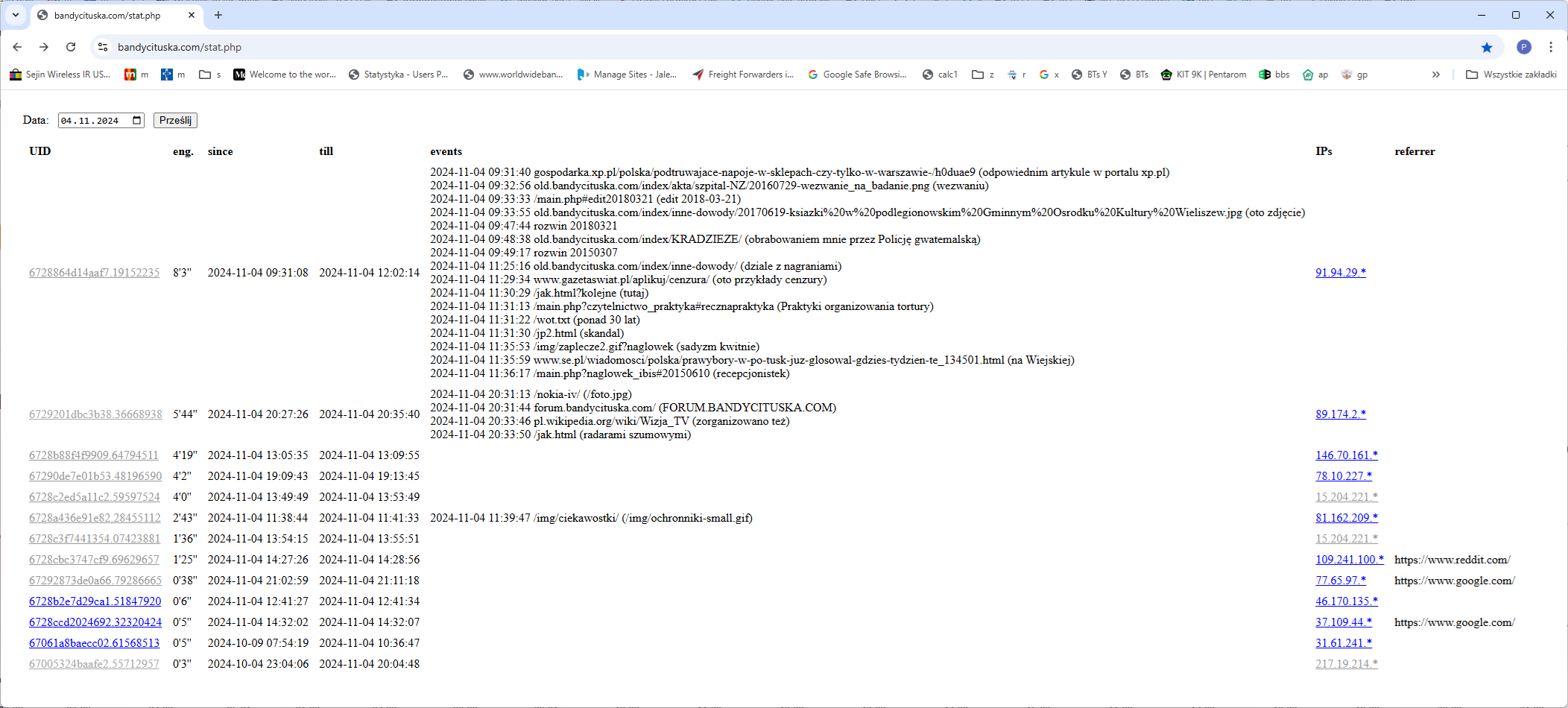
Task: Open the Wszystkie zakładki folder
Action: coord(1511,75)
